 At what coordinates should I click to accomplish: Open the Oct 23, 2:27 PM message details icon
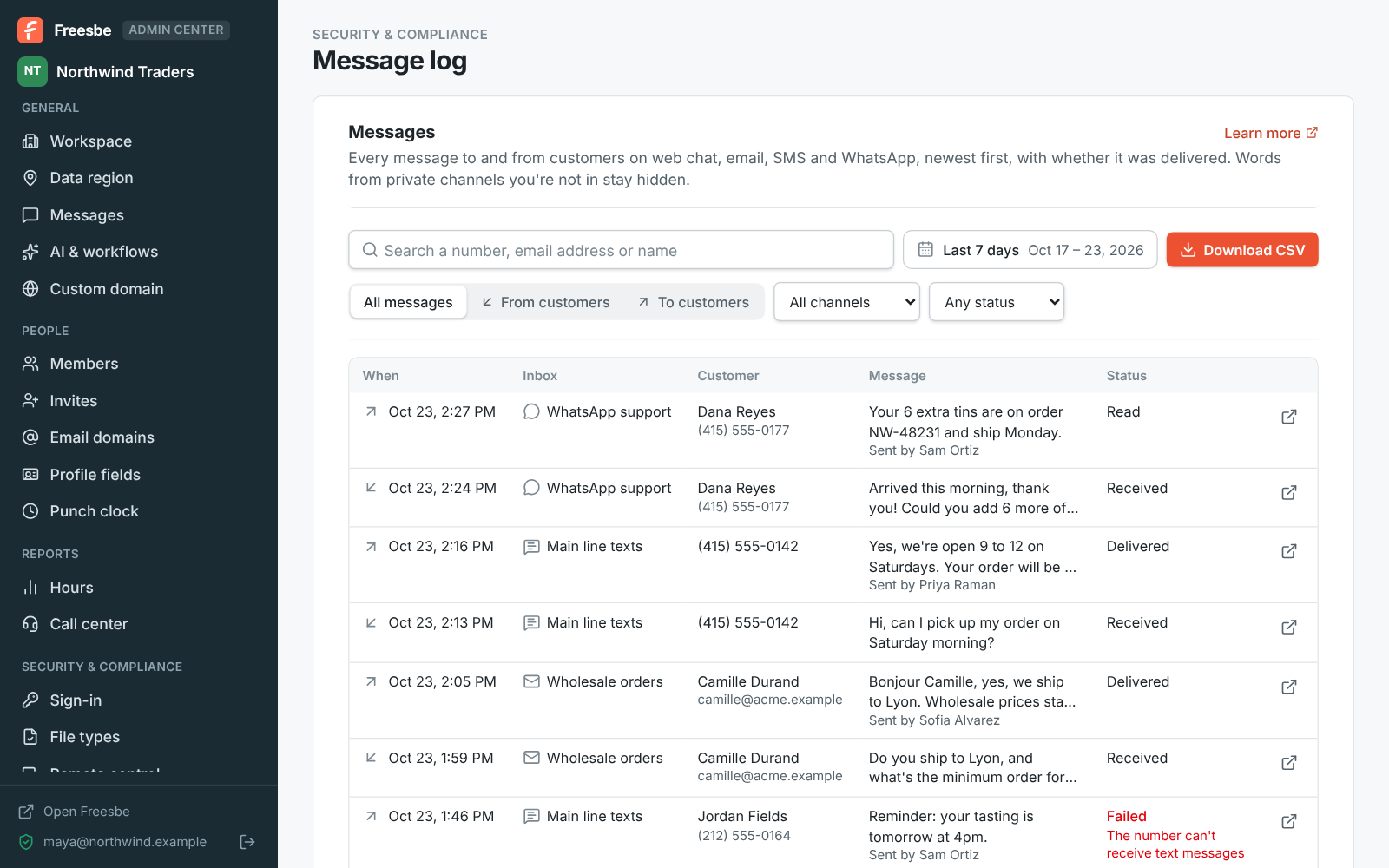[x=1289, y=417]
